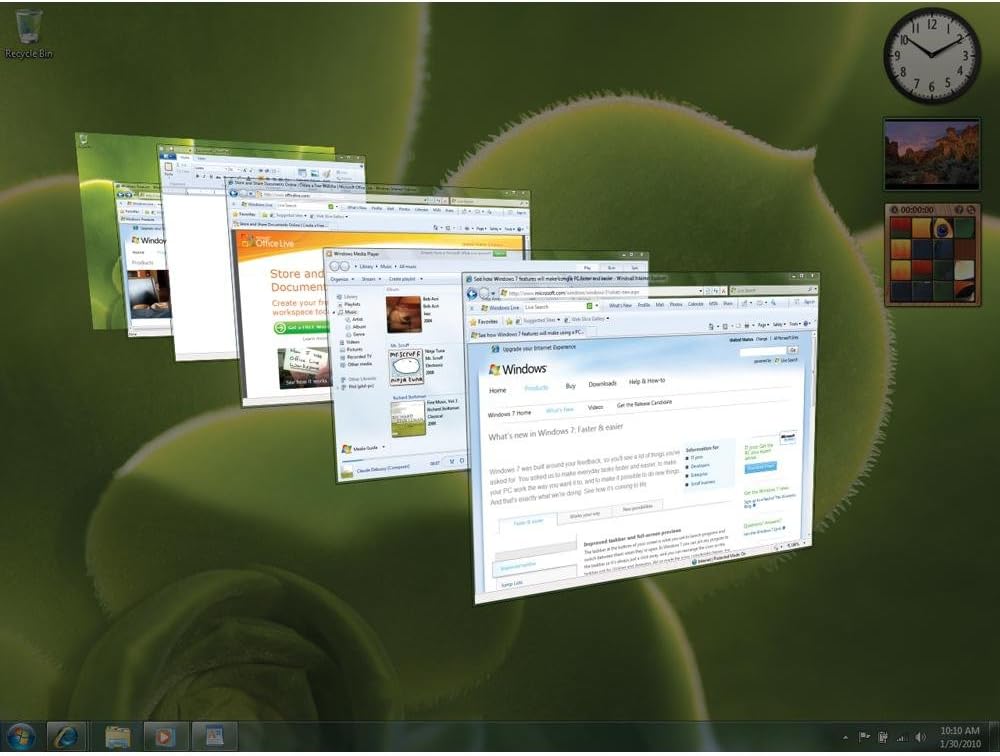Screen dimensions: 1000x756
Task: Select the Products tab on the Windows site
Action: [536, 388]
